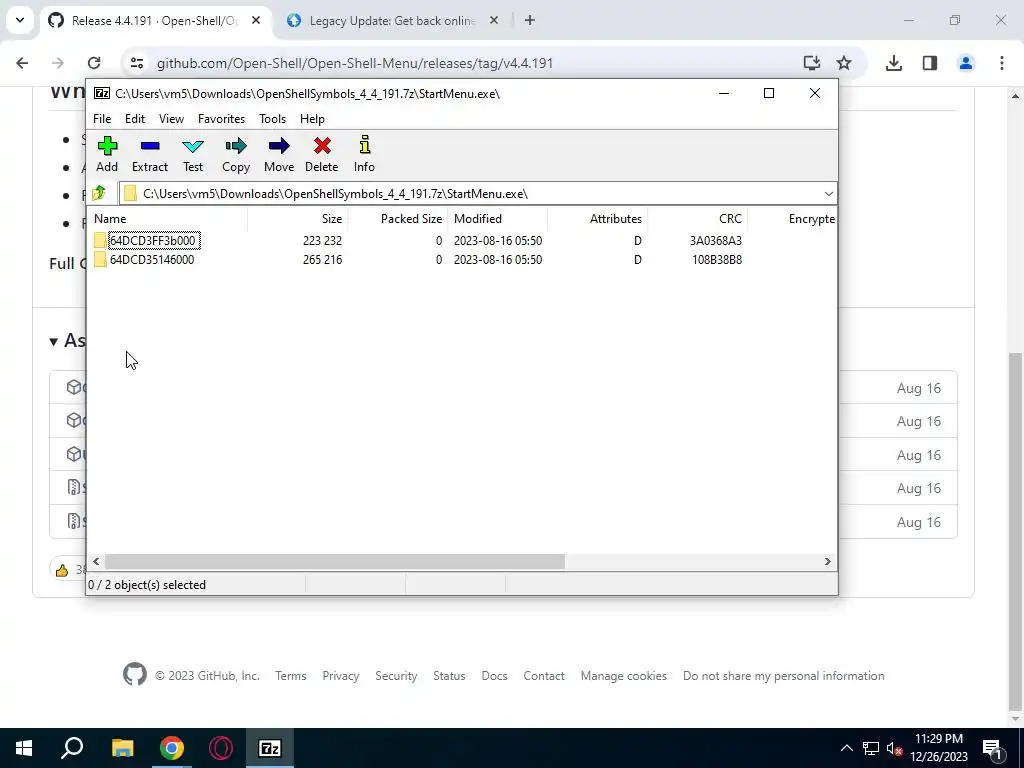Viewport: 1024px width, 768px height.
Task: Open the Tools menu
Action: (x=272, y=119)
